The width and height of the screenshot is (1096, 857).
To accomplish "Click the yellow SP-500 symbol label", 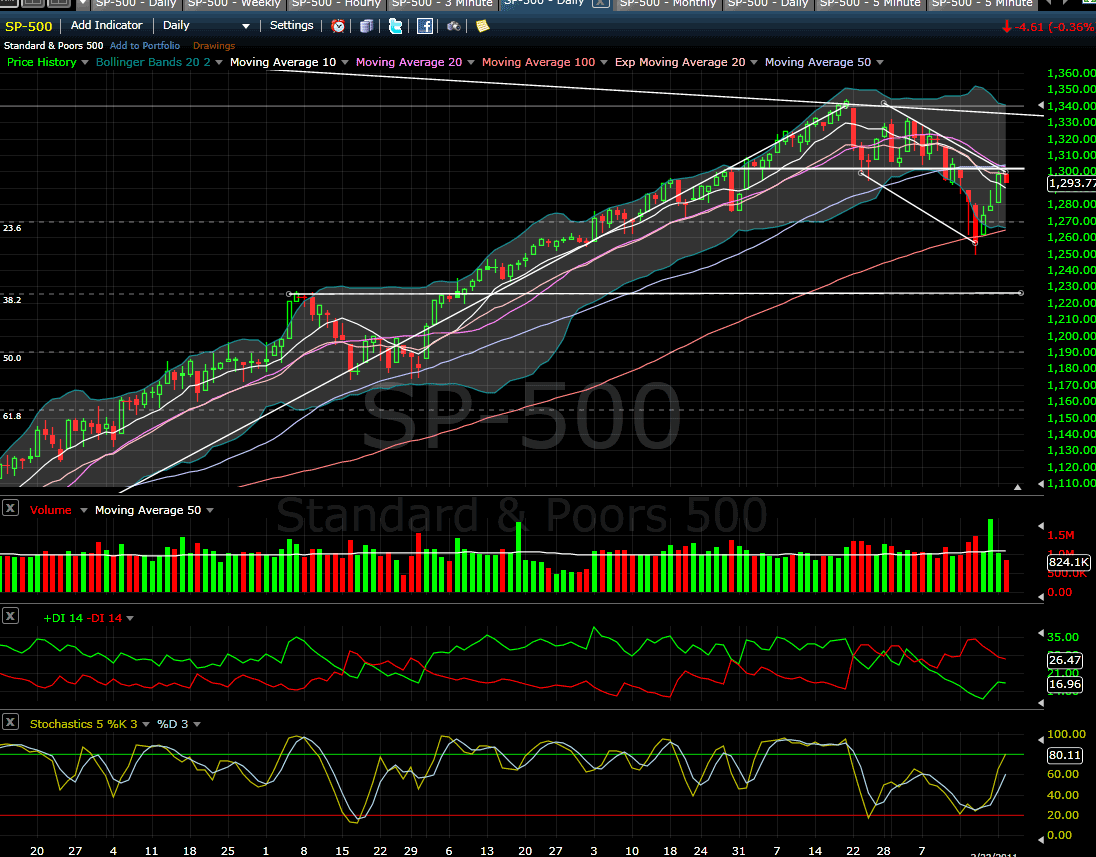I will pos(29,27).
